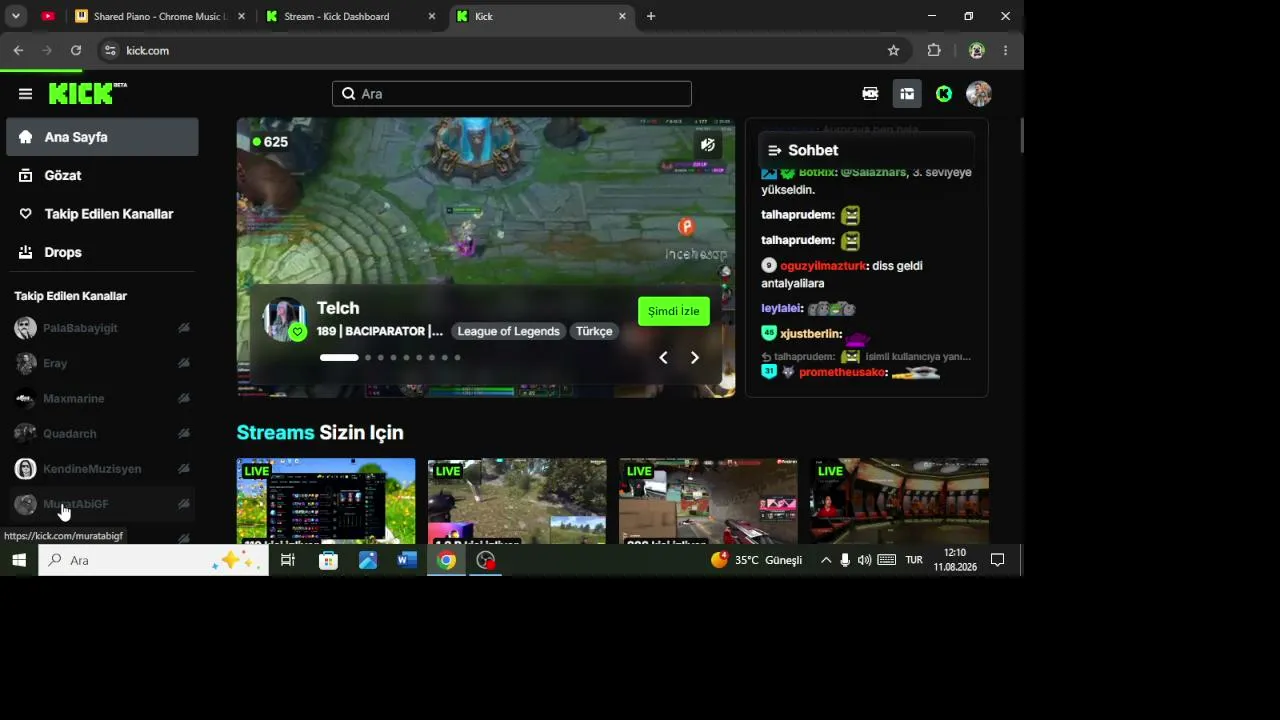Open the League of Legends category tag
Image resolution: width=1280 pixels, height=720 pixels.
point(509,331)
